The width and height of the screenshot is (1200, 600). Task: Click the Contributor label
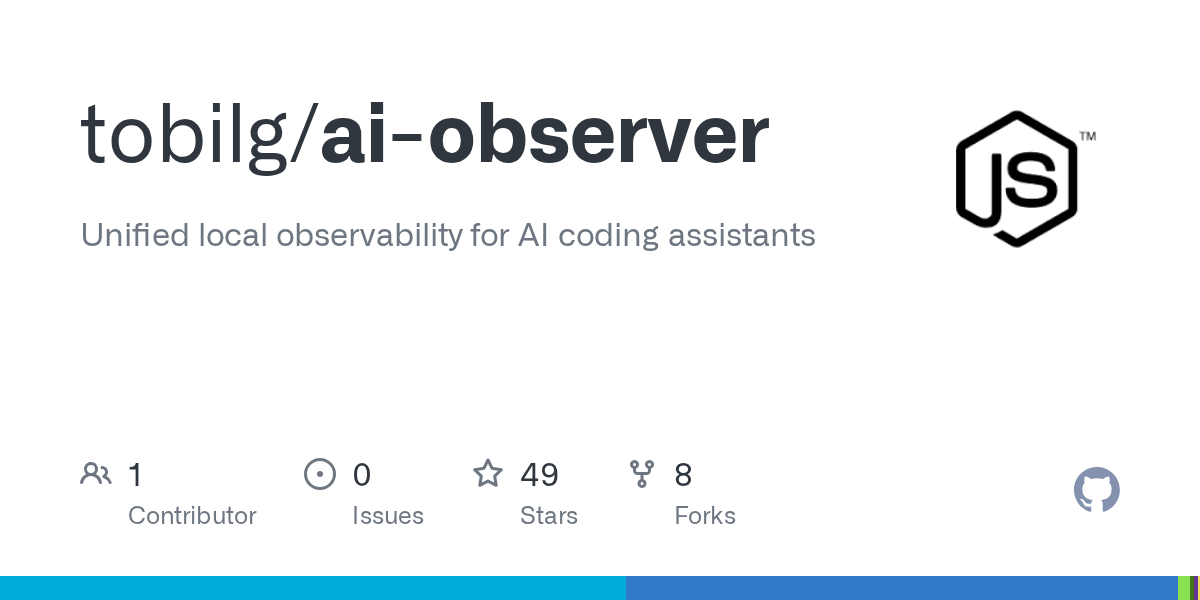[192, 516]
